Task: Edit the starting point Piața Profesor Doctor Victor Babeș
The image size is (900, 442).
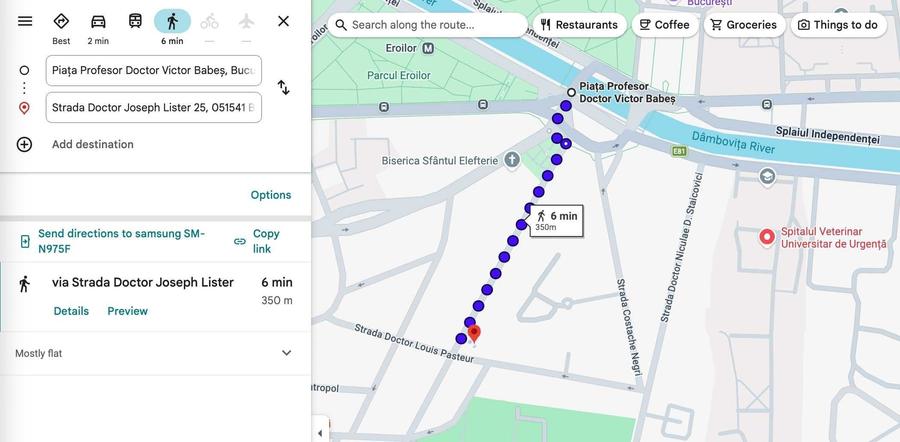Action: click(x=154, y=71)
